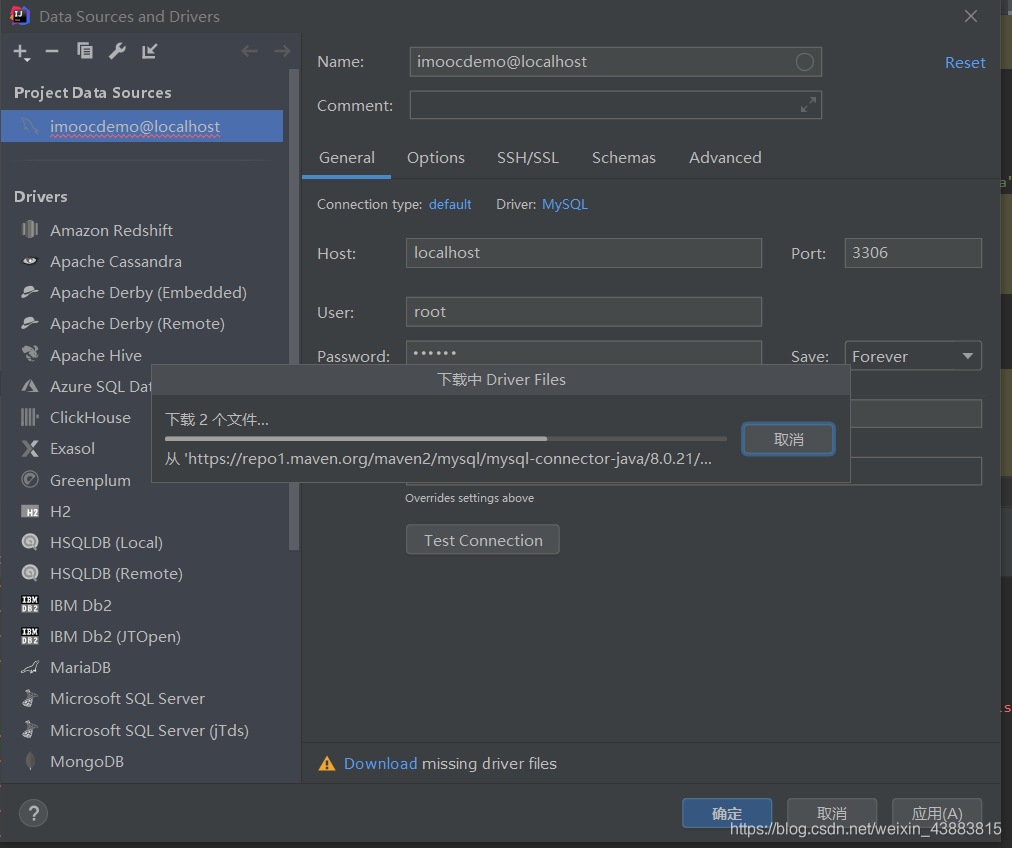
Task: Select the HSQLDB (Remote) driver icon
Action: [30, 572]
